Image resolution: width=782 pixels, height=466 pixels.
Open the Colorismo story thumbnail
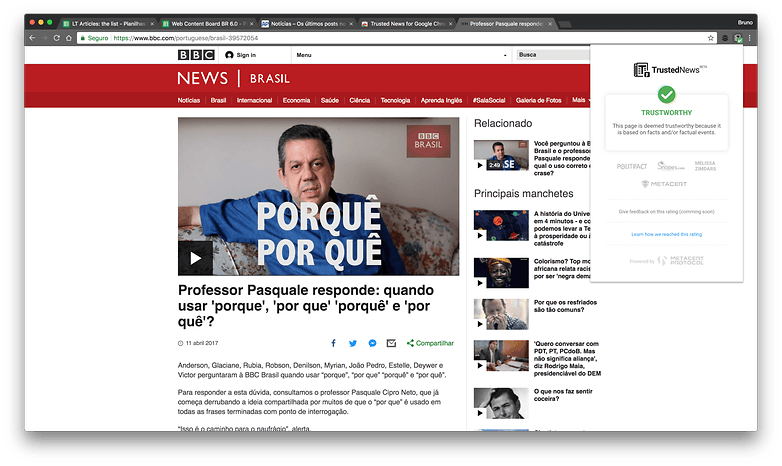(x=501, y=273)
